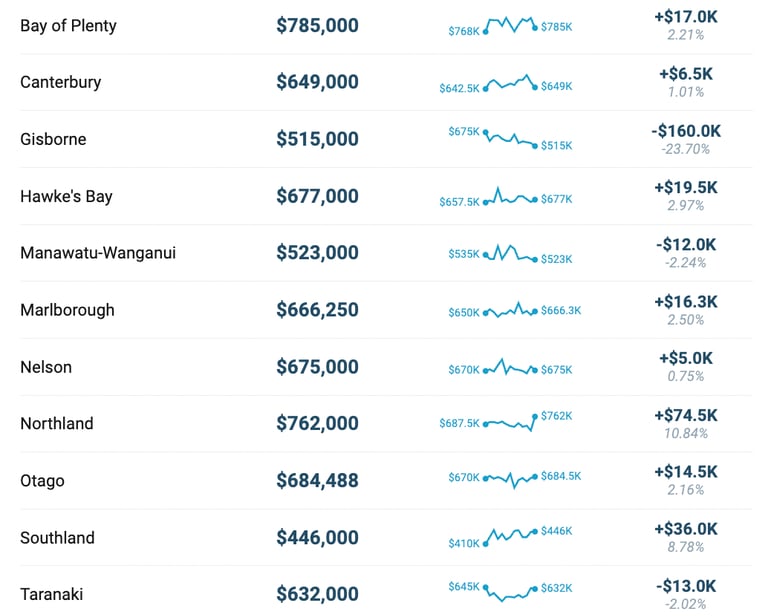Screen dimensions: 768x616
Task: Select the -$160.0K Gisborne change figure
Action: [x=686, y=131]
